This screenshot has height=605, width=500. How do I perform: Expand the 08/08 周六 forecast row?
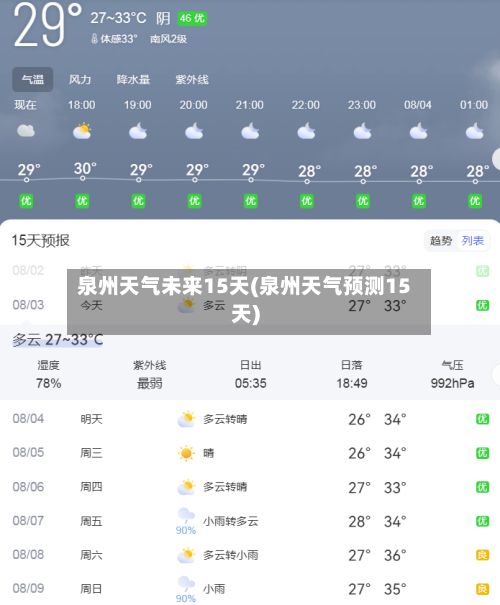point(250,555)
